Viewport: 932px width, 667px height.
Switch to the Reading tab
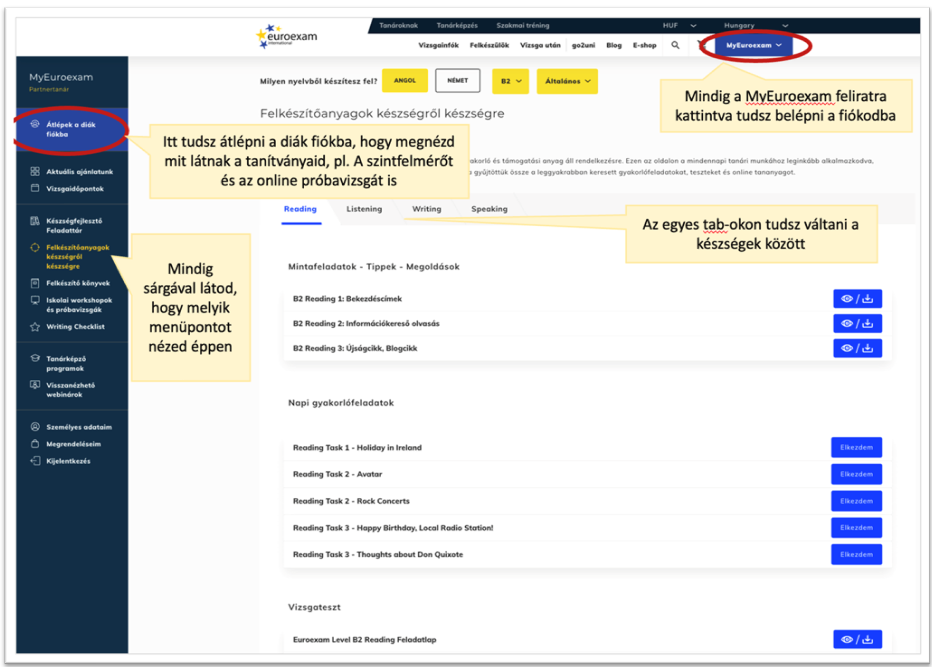300,209
